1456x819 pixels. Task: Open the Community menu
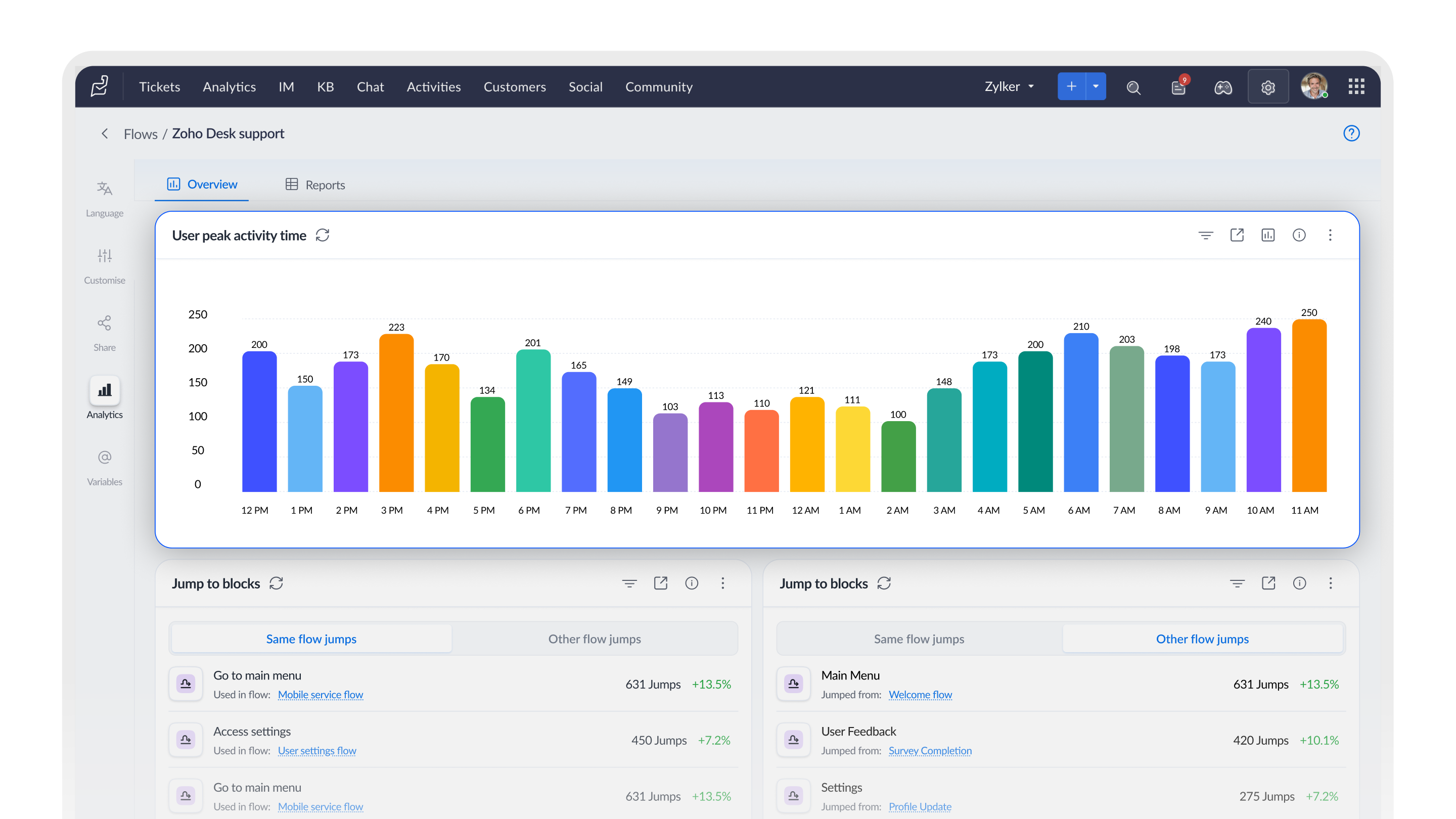658,86
